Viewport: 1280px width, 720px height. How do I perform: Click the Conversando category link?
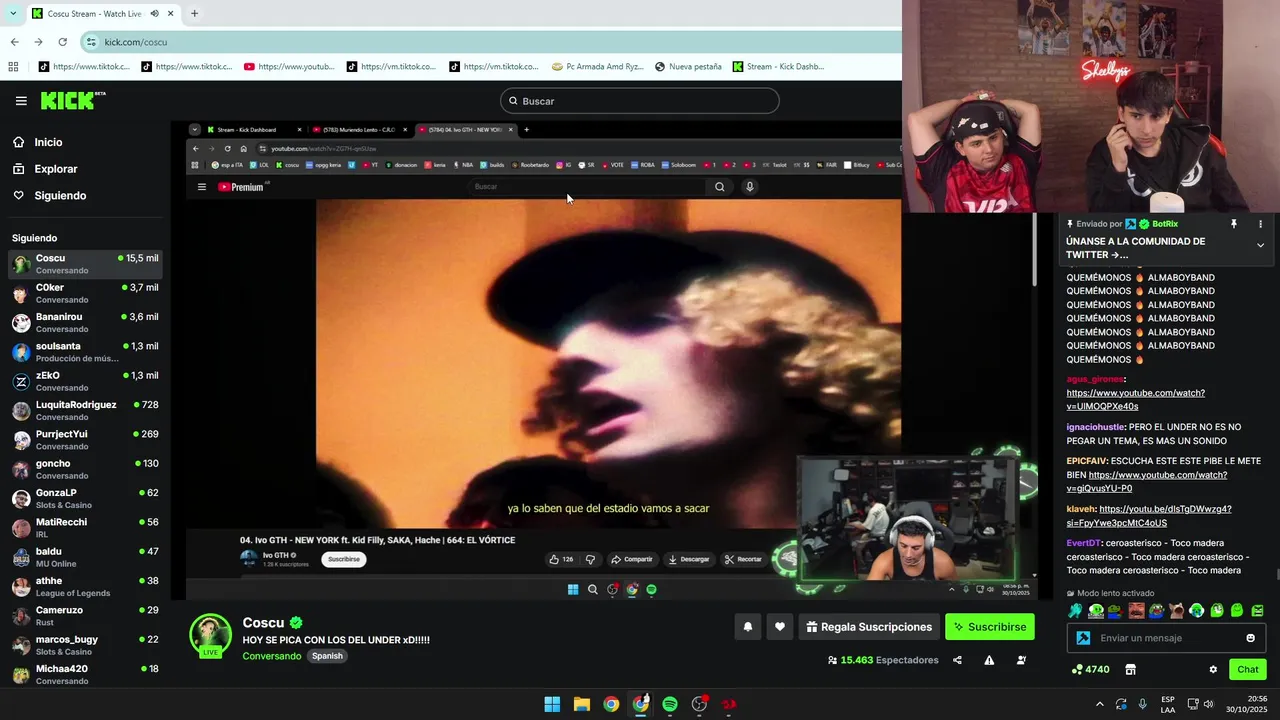click(271, 656)
